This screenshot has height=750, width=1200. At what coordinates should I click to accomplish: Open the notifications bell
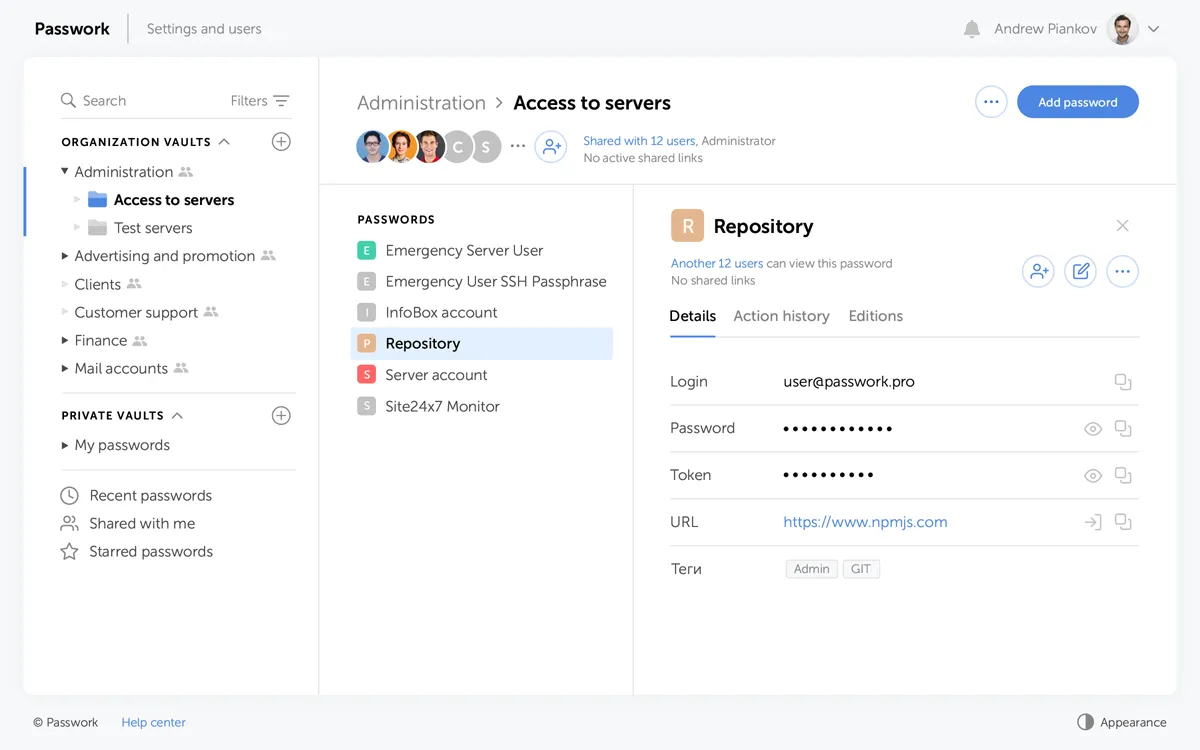tap(971, 29)
